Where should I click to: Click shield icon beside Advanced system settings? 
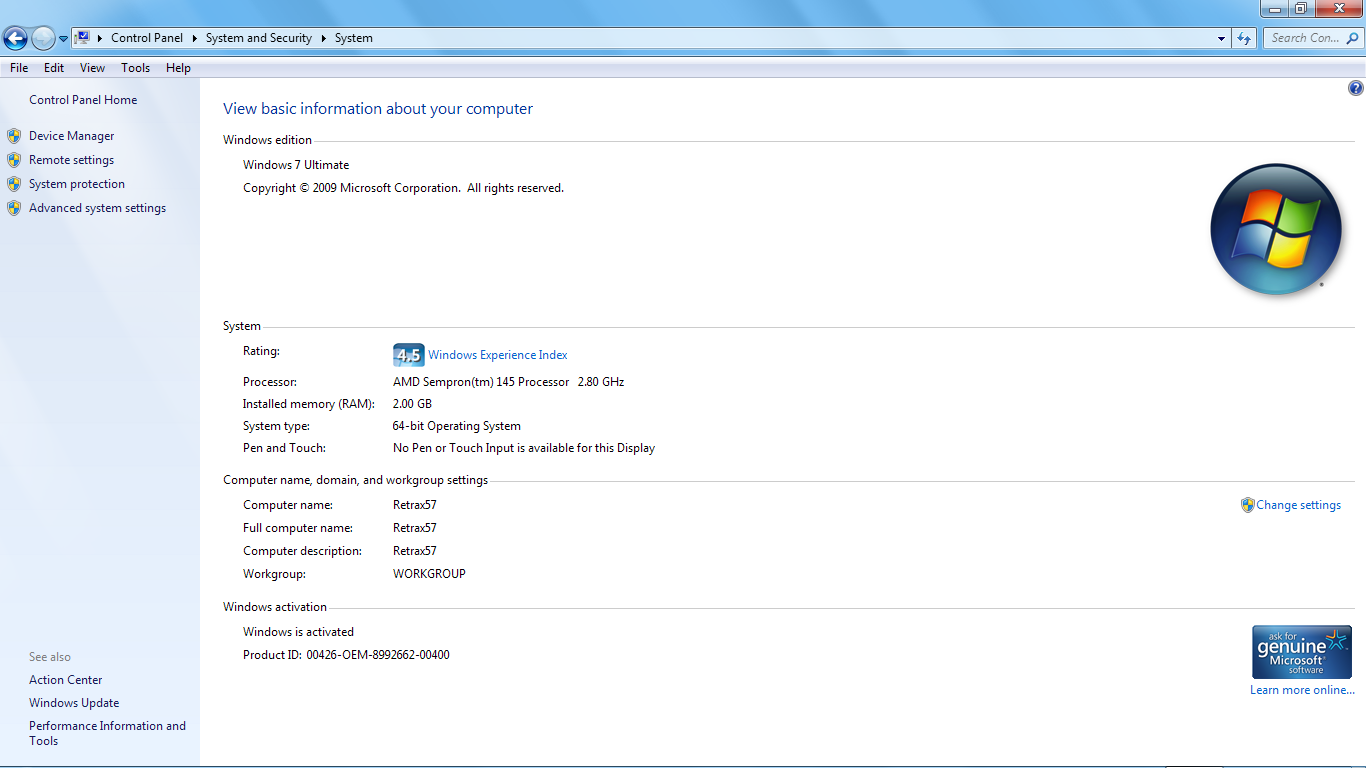(x=14, y=208)
